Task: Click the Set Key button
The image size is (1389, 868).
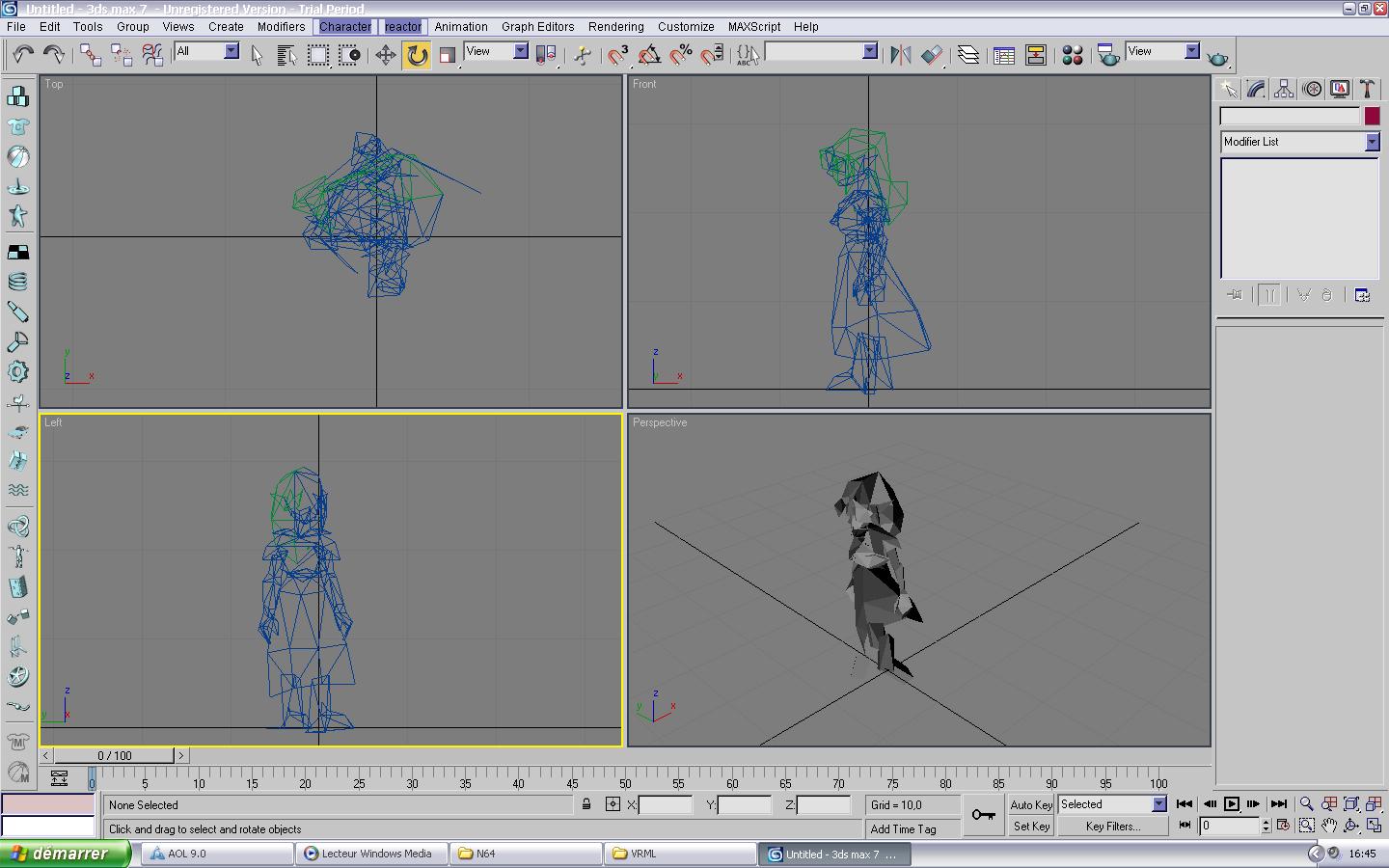Action: 1031,827
